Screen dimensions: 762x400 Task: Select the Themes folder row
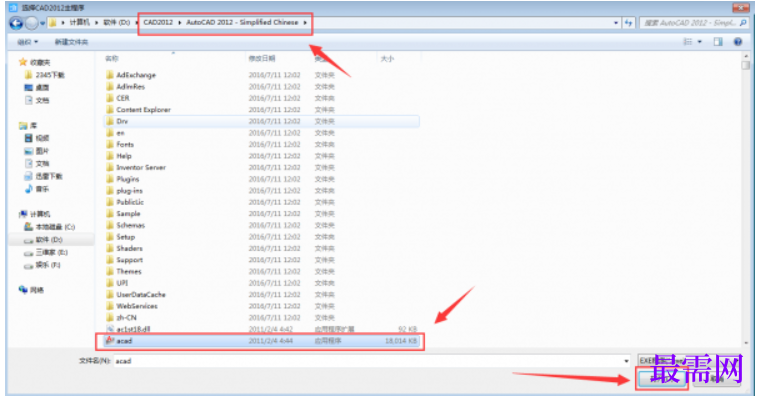click(261, 271)
